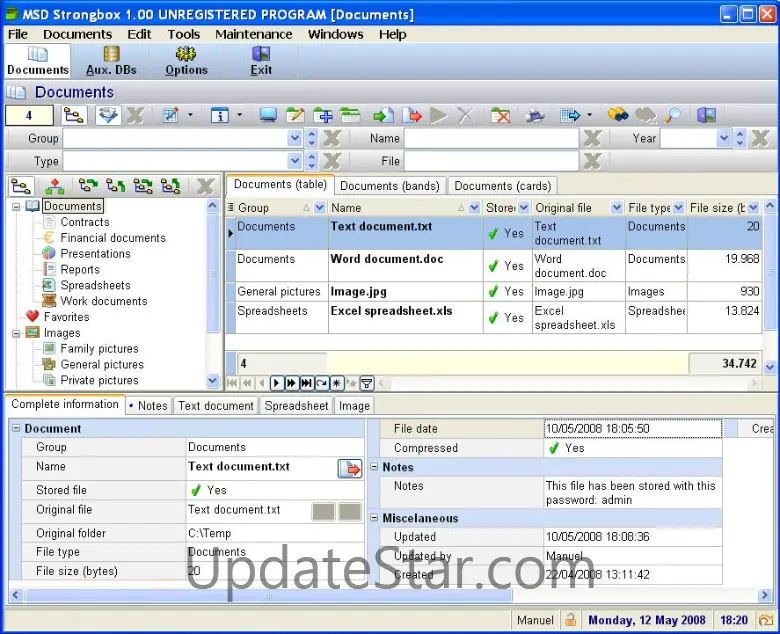
Task: Select the Excel spreadsheet.xls row
Action: (x=493, y=318)
